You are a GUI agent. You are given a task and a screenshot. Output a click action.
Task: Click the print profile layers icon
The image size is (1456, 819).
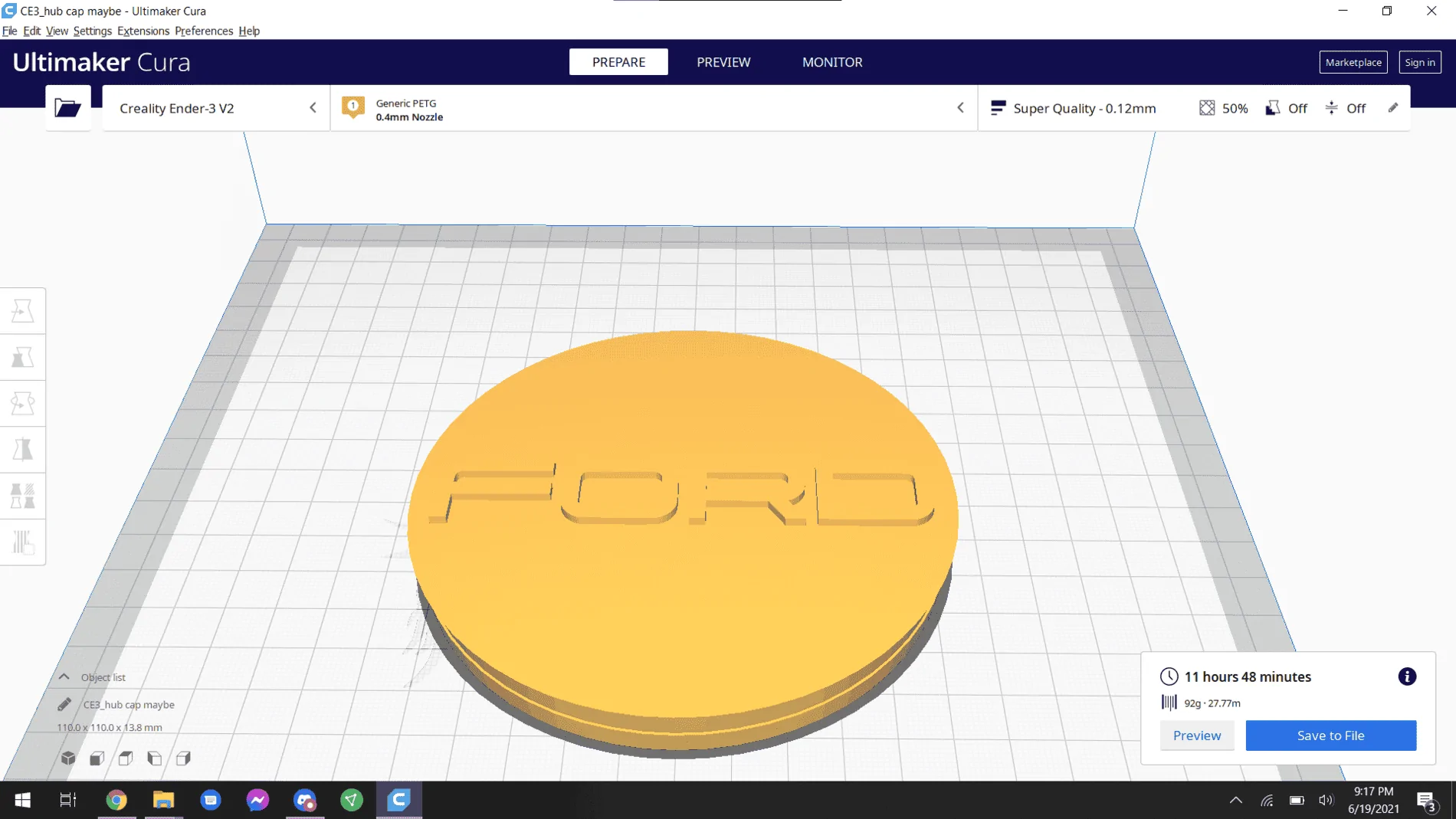click(997, 108)
